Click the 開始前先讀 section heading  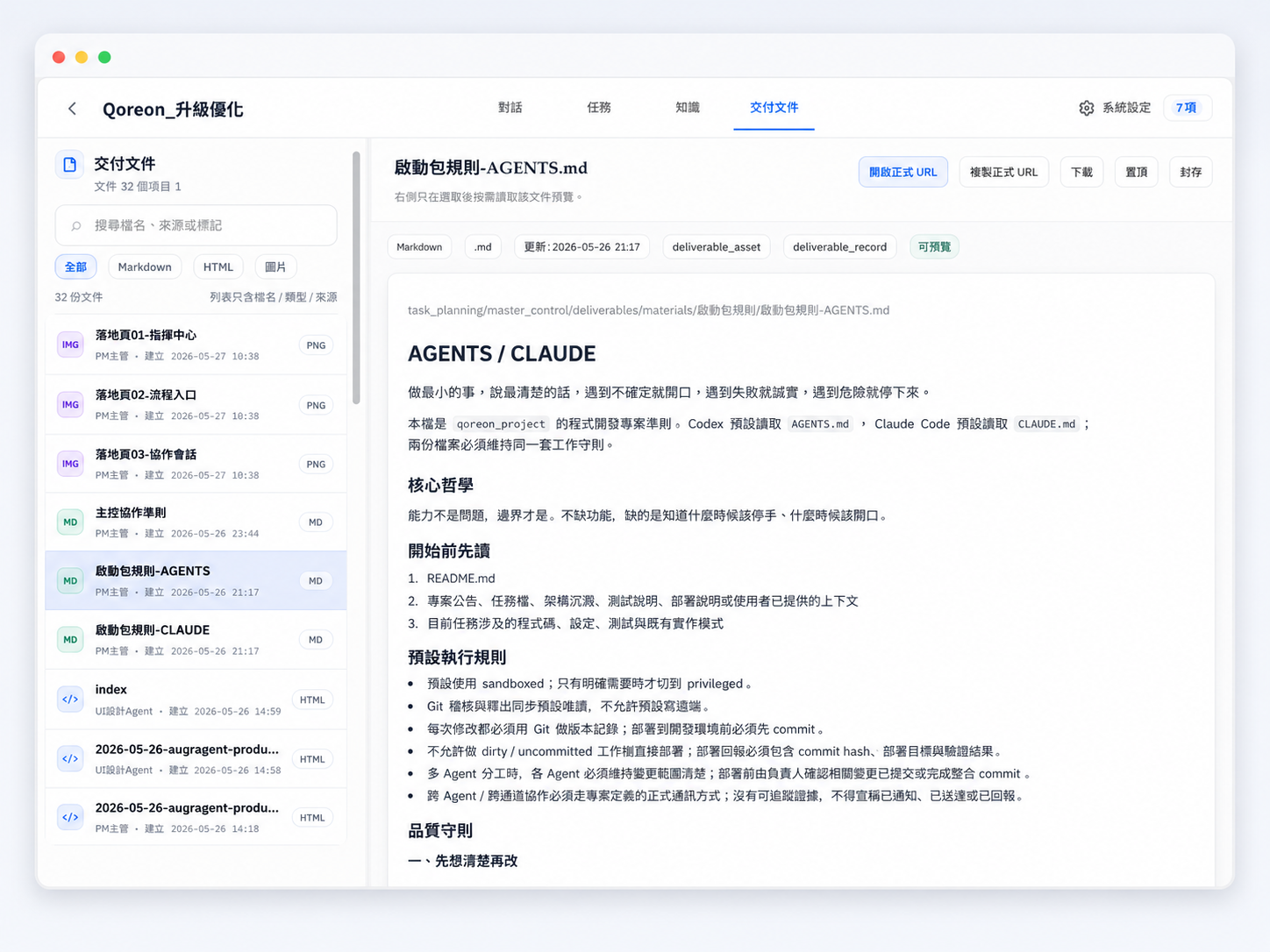[449, 551]
